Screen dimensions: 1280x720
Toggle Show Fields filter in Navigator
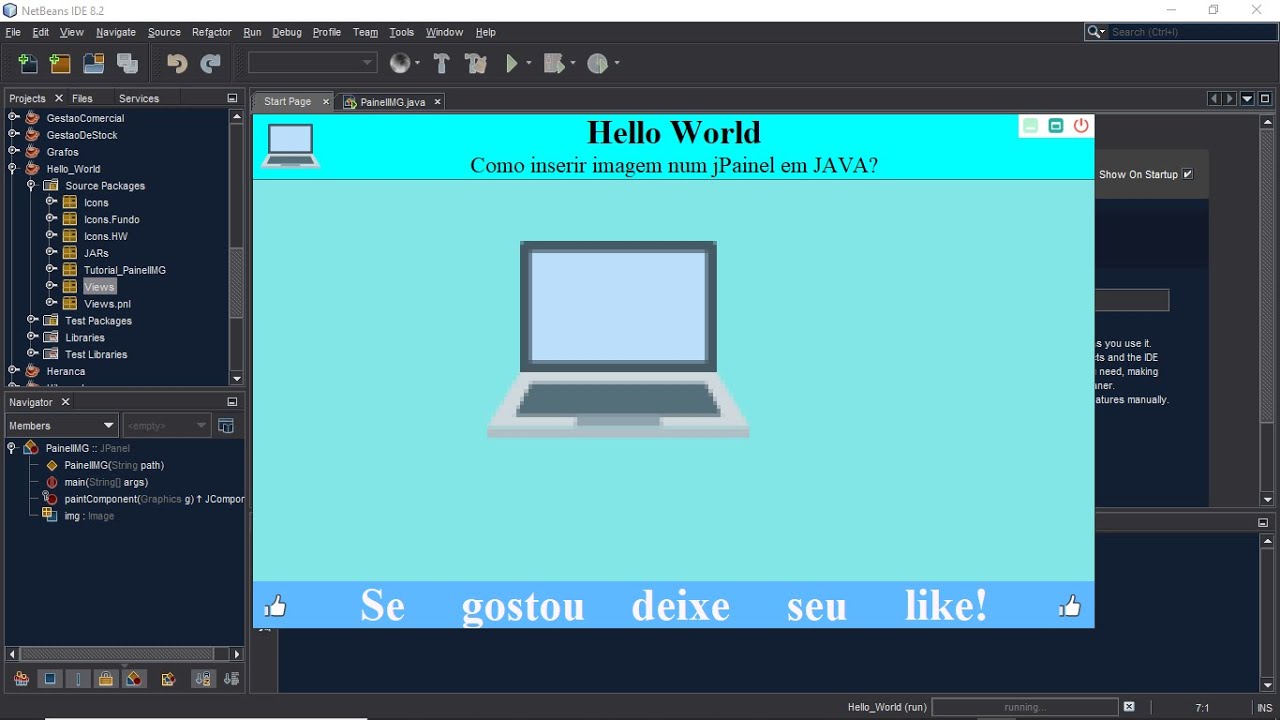pyautogui.click(x=49, y=679)
